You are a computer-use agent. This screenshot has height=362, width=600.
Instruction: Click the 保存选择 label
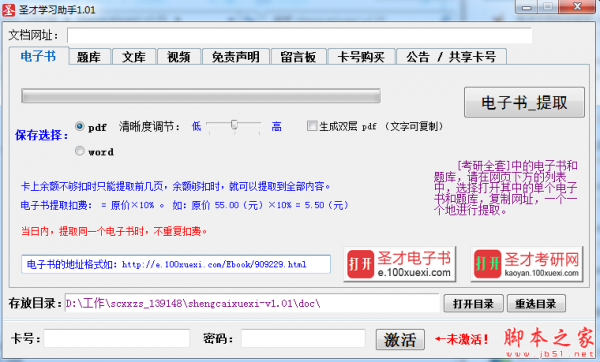tap(42, 135)
